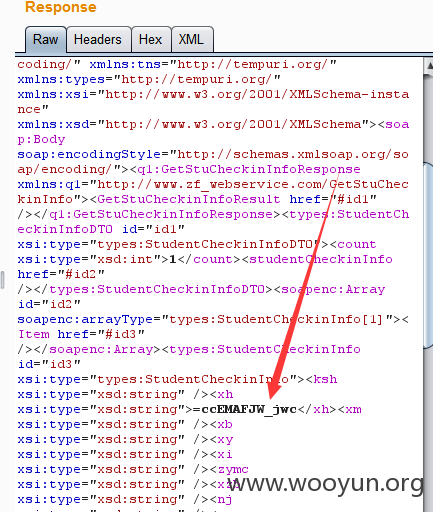Screen dimensions: 433x512
Task: Switch to the Raw tab
Action: click(x=45, y=40)
